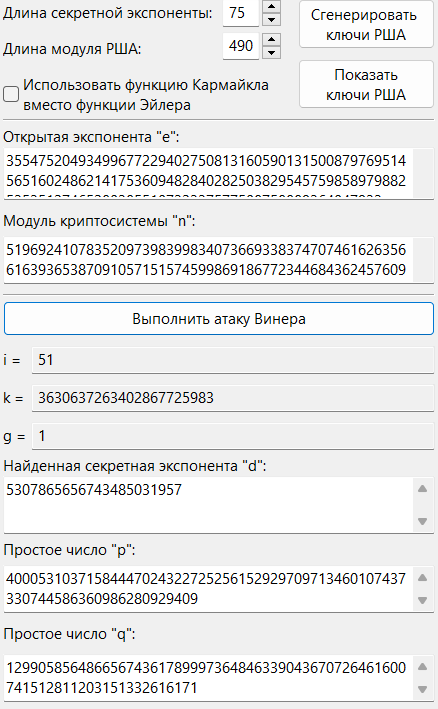Increase the RSA modulus length value
The image size is (438, 709).
pos(271,39)
